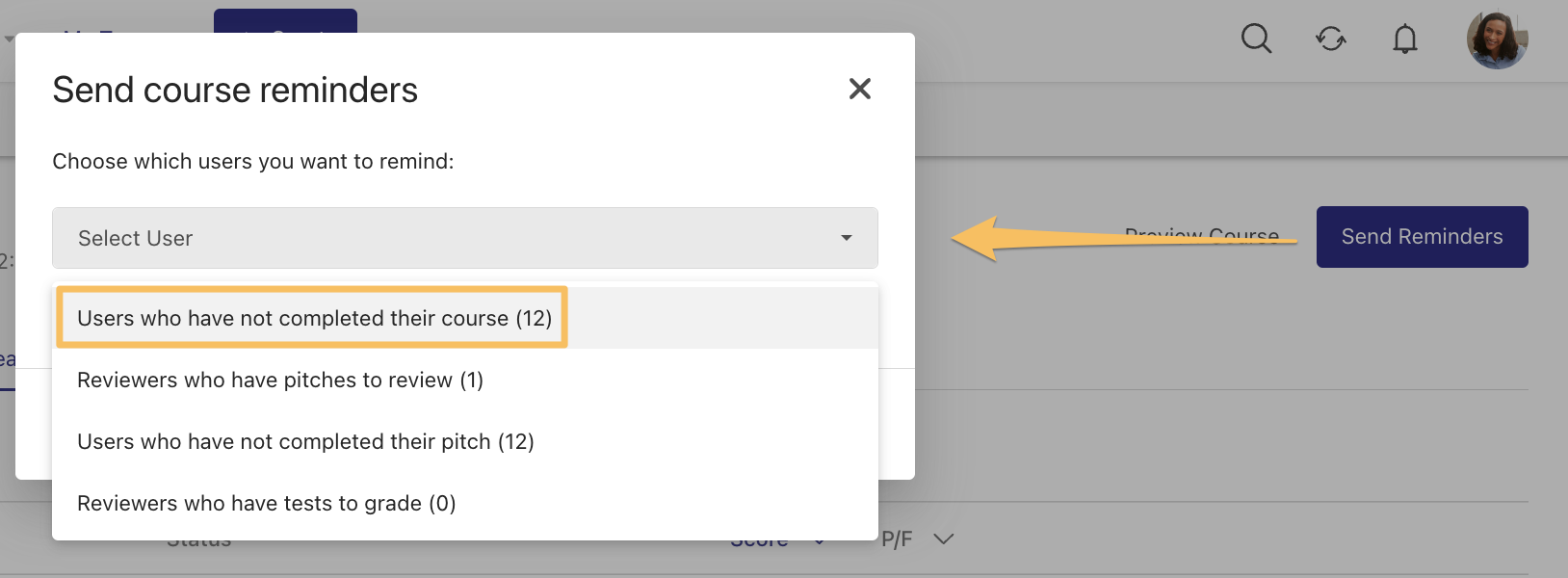The image size is (1568, 578).
Task: Click the P/F column header label
Action: tap(897, 539)
